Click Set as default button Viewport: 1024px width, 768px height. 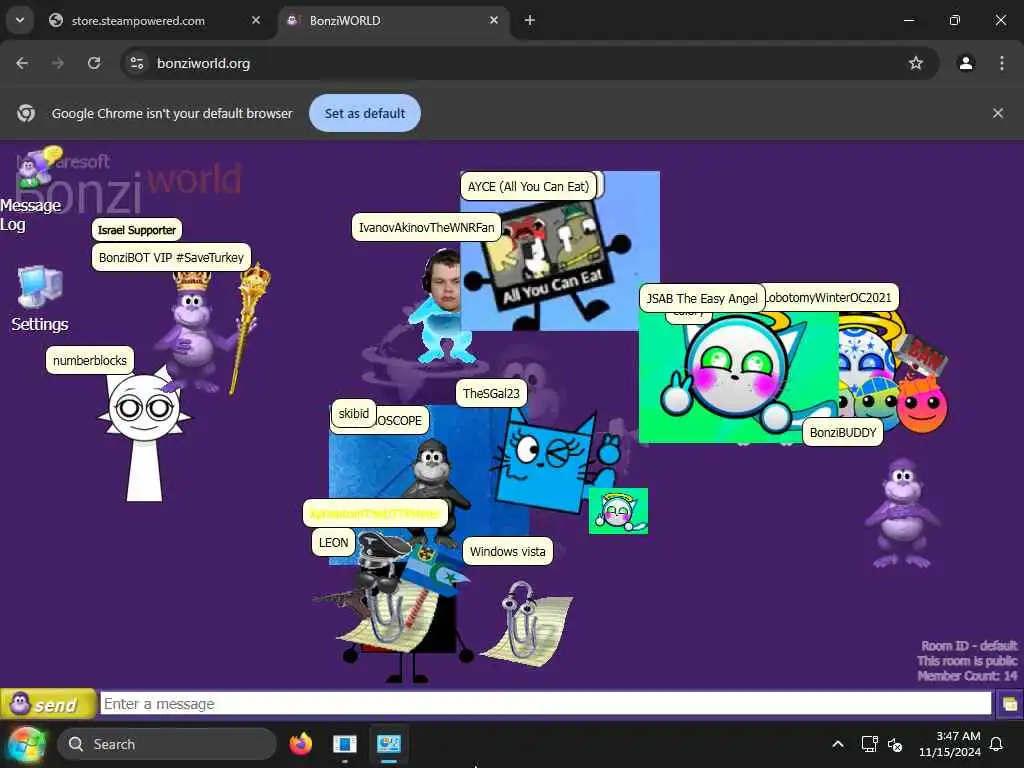tap(365, 114)
